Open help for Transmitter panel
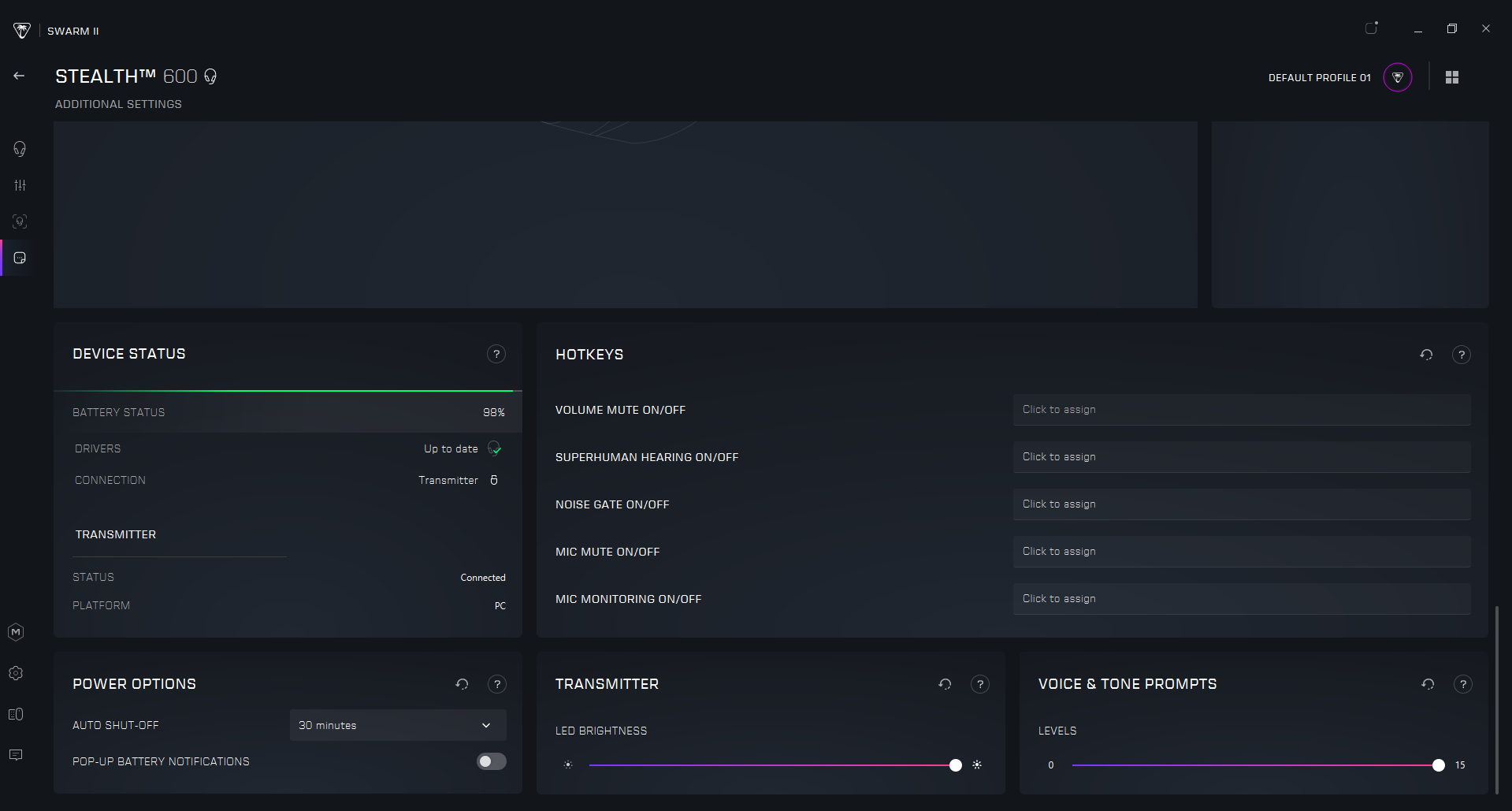The height and width of the screenshot is (811, 1512). tap(980, 684)
